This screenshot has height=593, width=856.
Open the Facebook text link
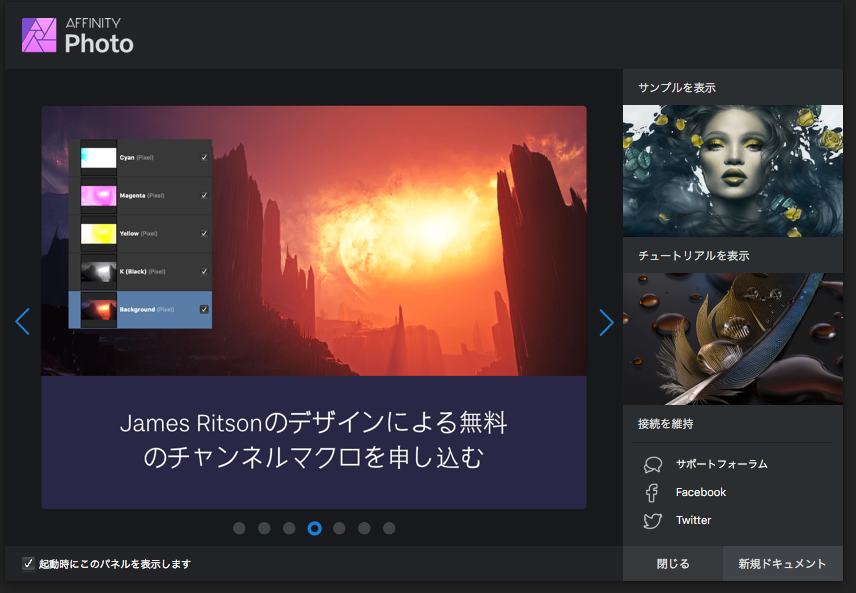(x=700, y=492)
